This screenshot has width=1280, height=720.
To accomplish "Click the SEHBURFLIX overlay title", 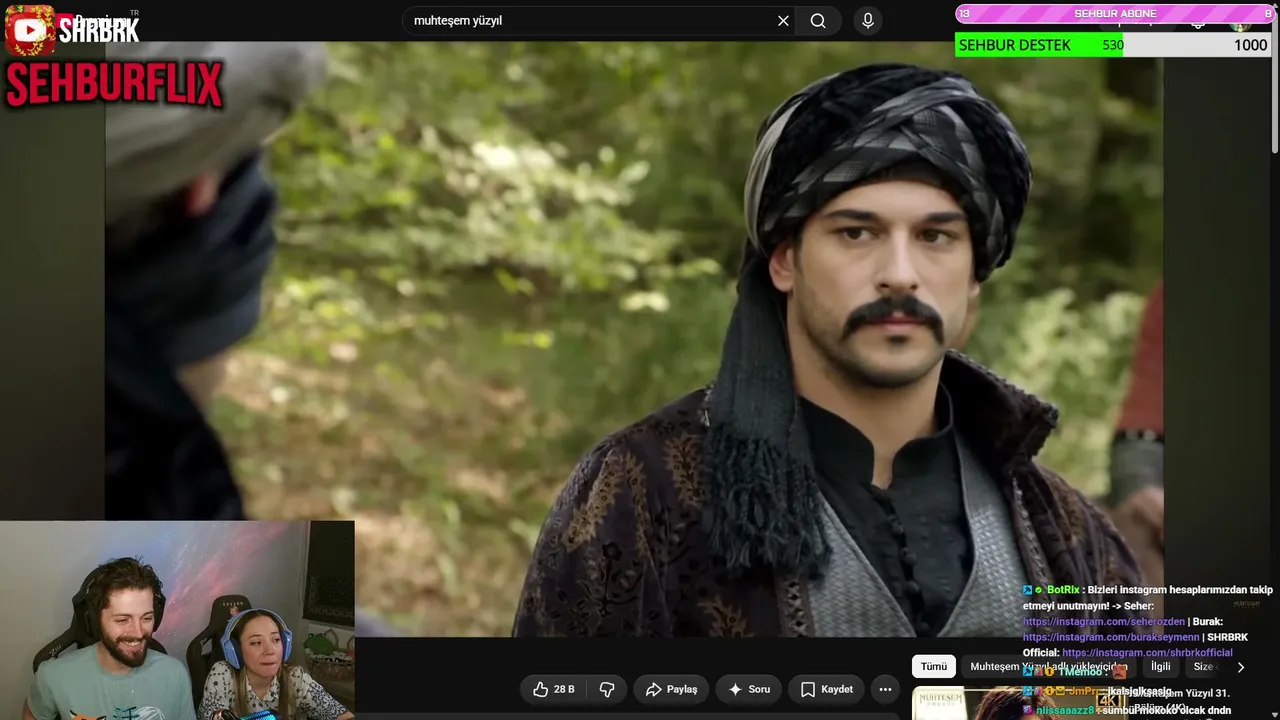I will click(114, 85).
